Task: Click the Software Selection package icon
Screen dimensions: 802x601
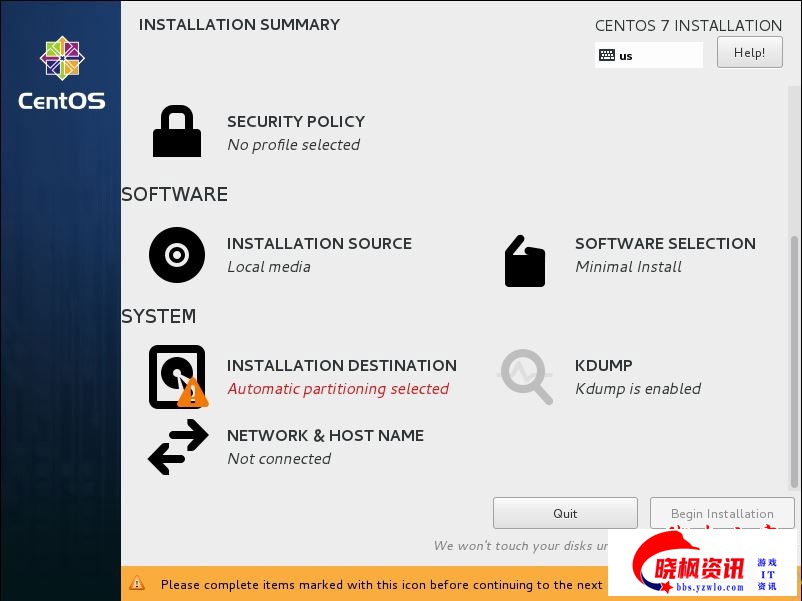Action: 525,262
